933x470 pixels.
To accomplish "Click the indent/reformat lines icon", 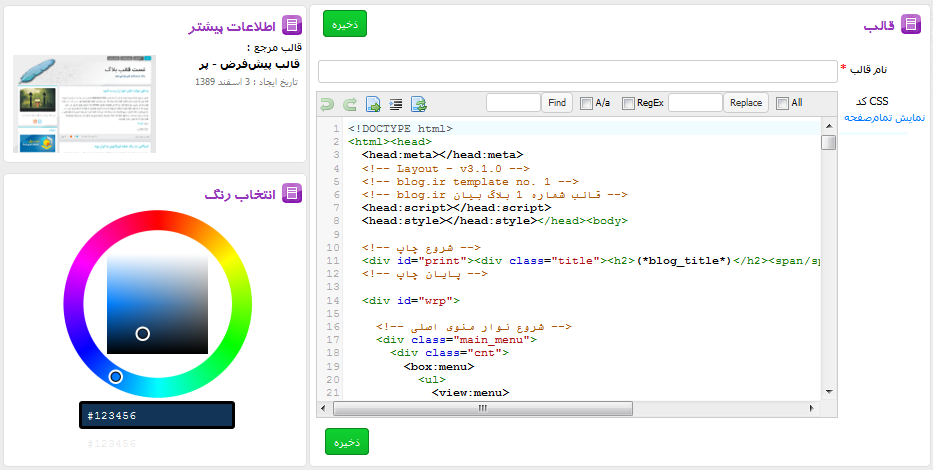I will click(396, 103).
